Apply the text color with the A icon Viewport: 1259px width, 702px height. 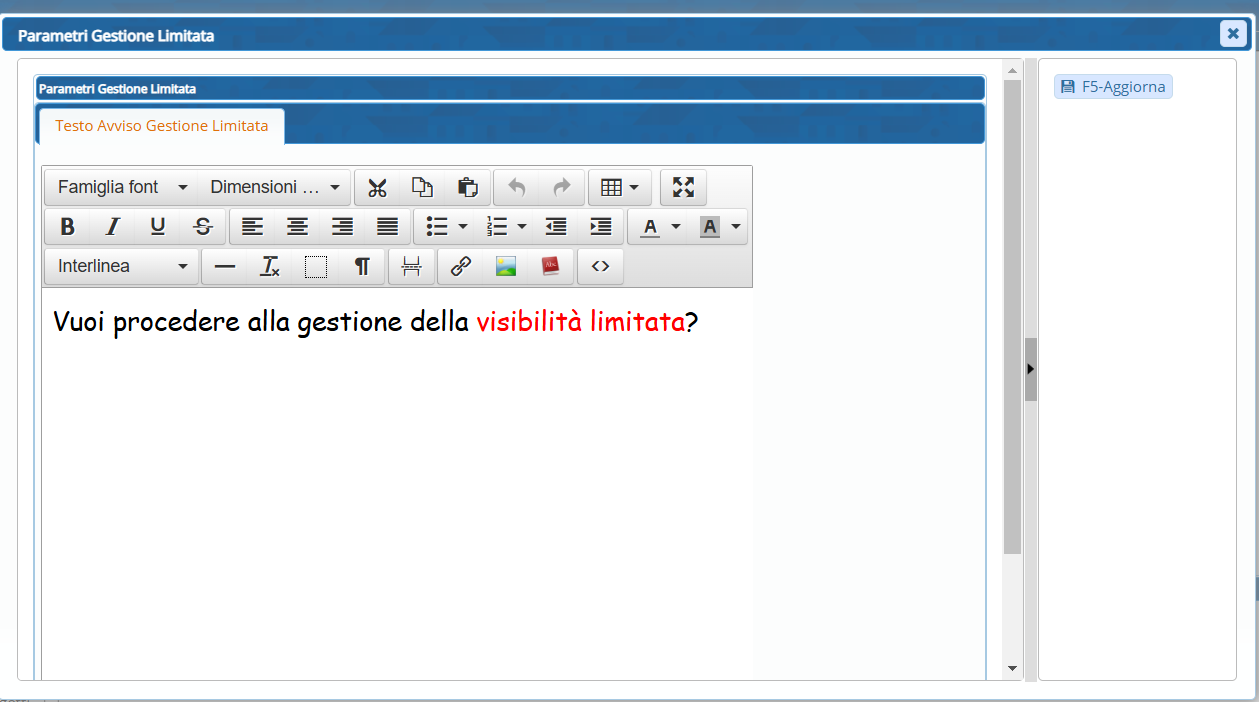tap(651, 227)
